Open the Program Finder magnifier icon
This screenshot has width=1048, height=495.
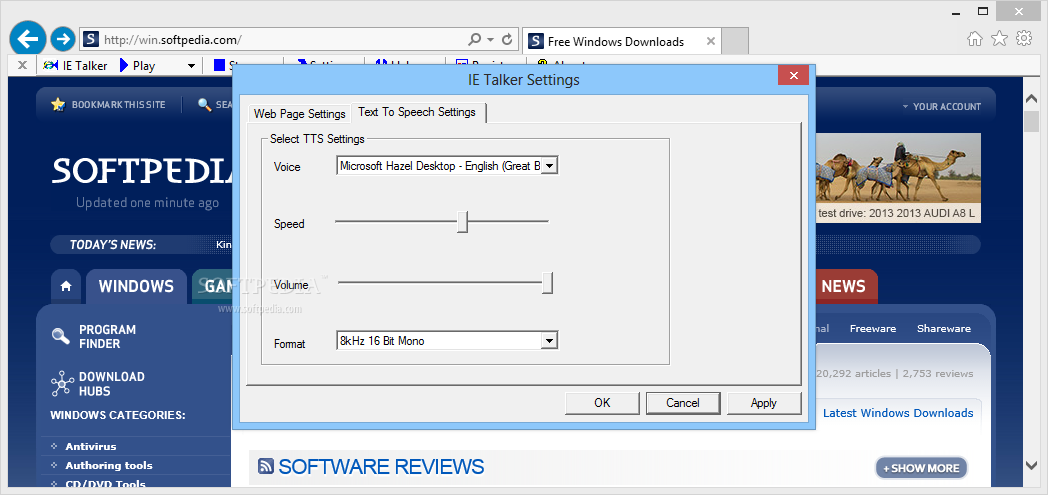[x=61, y=336]
